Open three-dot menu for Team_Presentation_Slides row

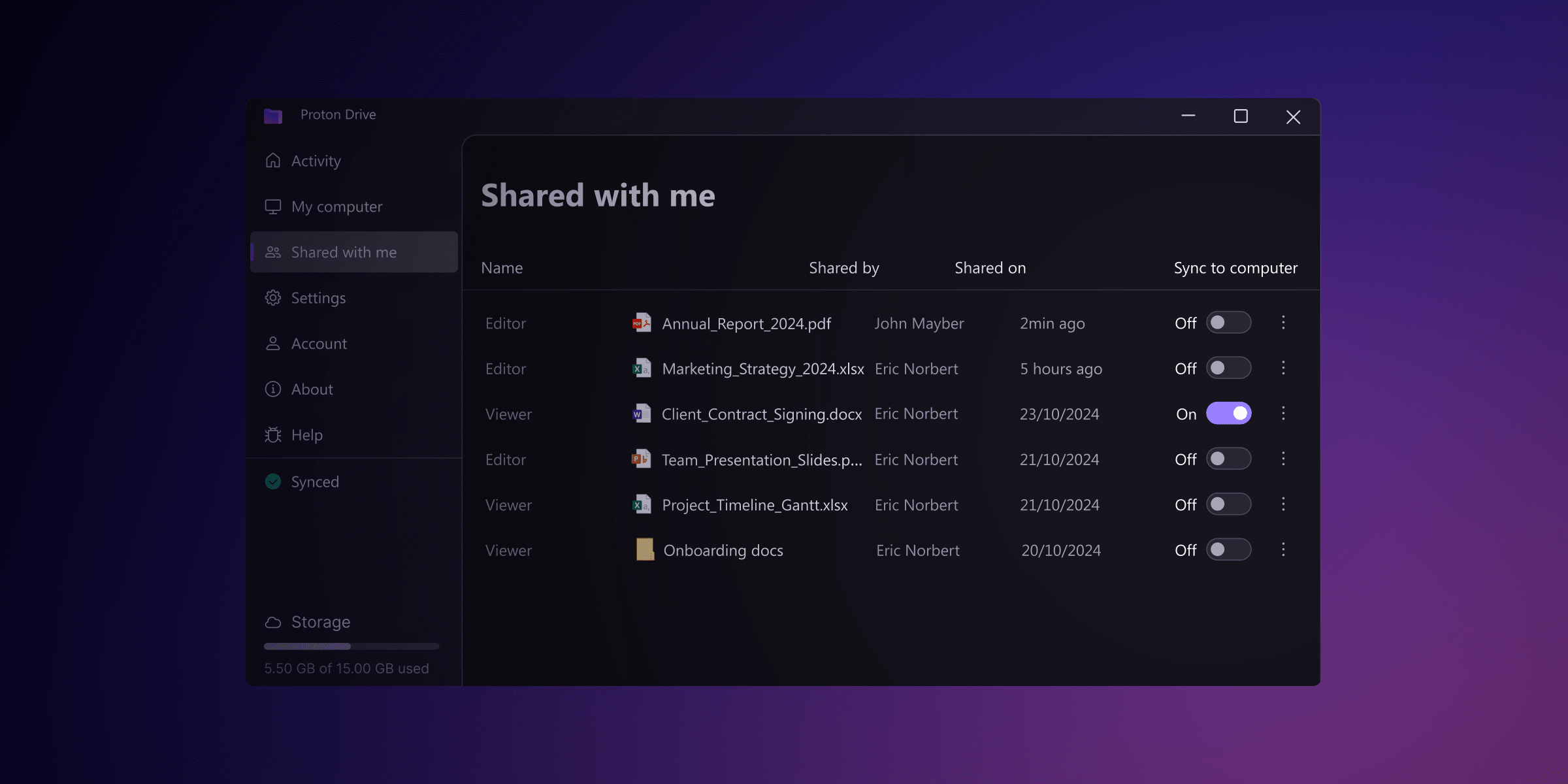tap(1283, 459)
